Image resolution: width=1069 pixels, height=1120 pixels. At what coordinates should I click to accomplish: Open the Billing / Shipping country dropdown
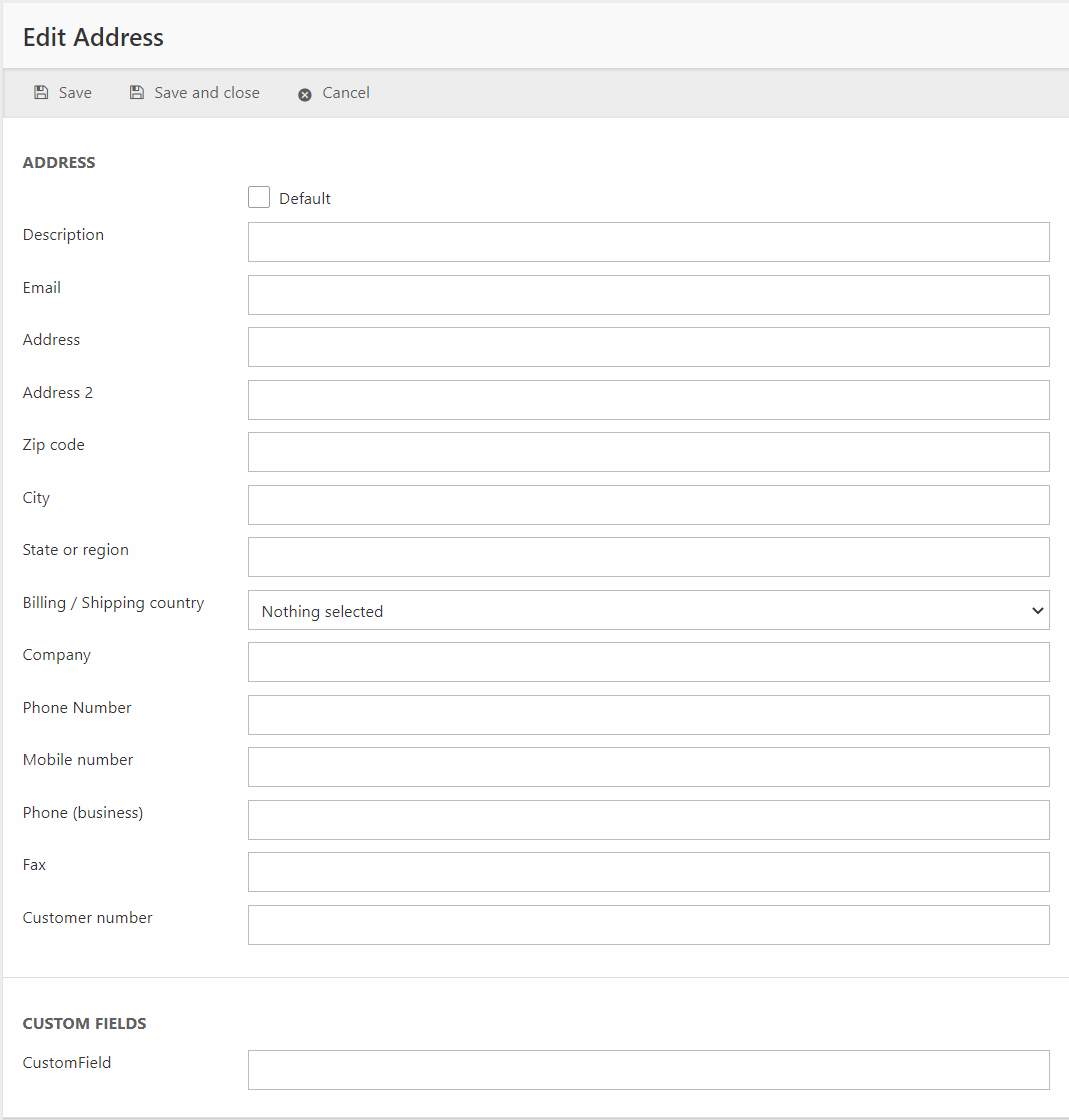pos(648,611)
